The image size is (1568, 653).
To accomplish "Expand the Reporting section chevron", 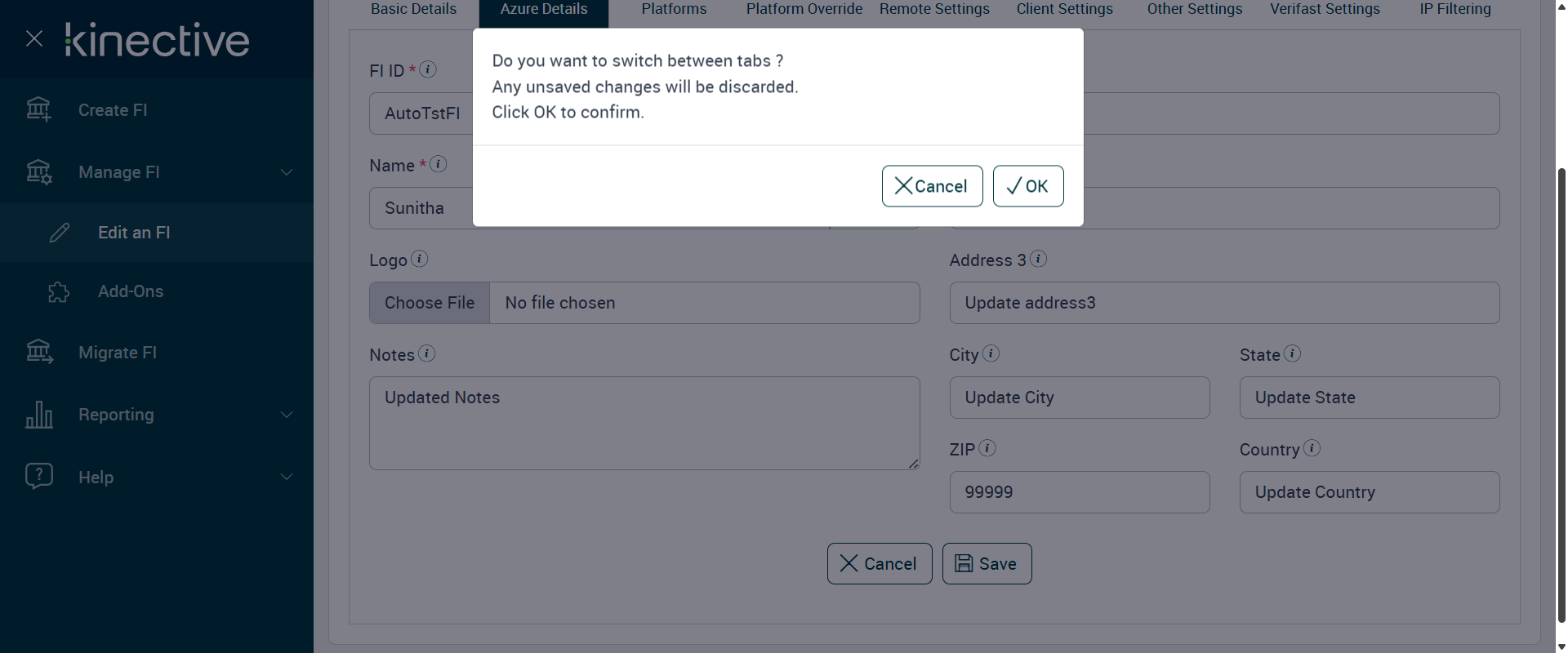I will [x=287, y=415].
